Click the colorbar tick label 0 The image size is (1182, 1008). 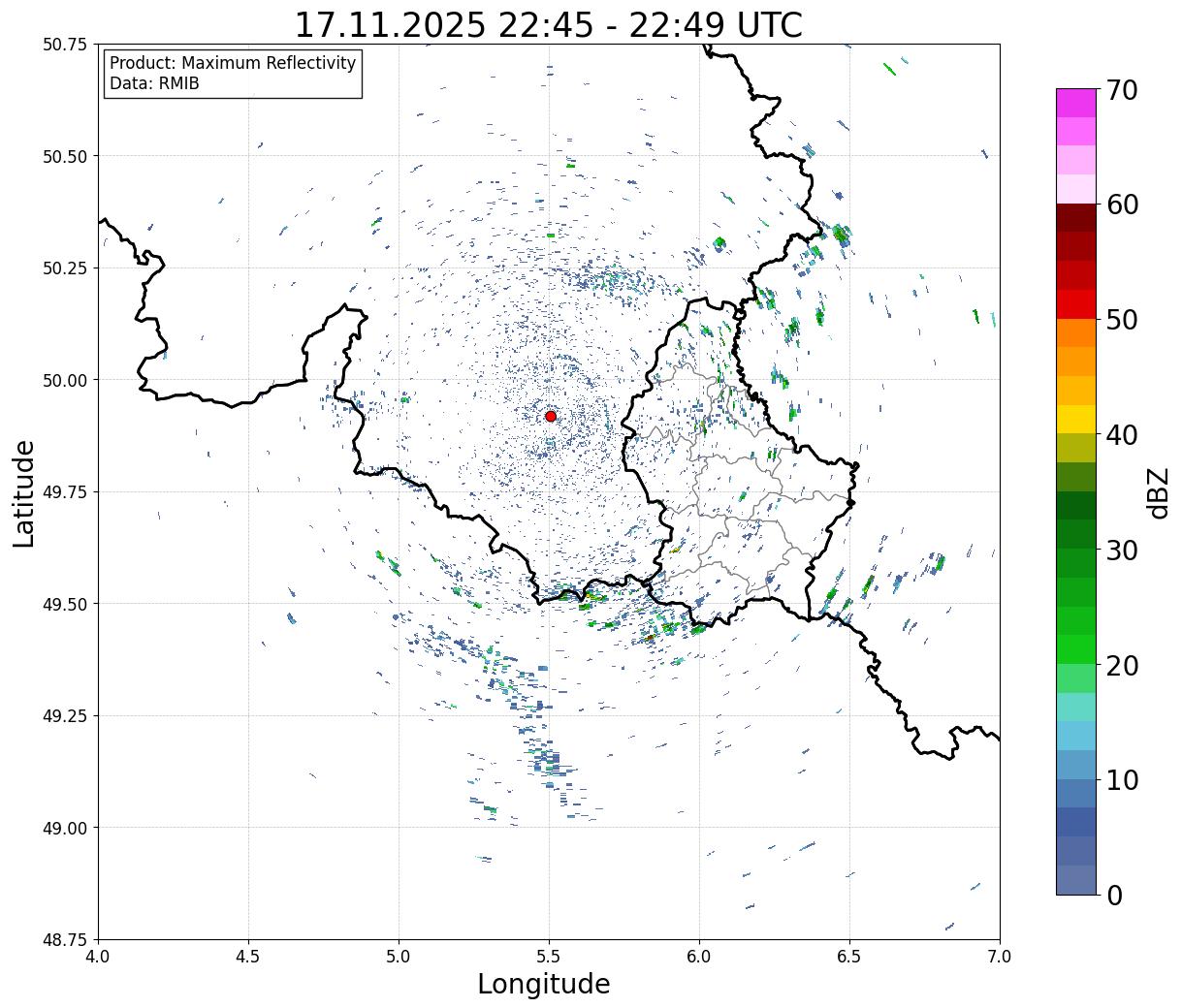[x=1113, y=895]
